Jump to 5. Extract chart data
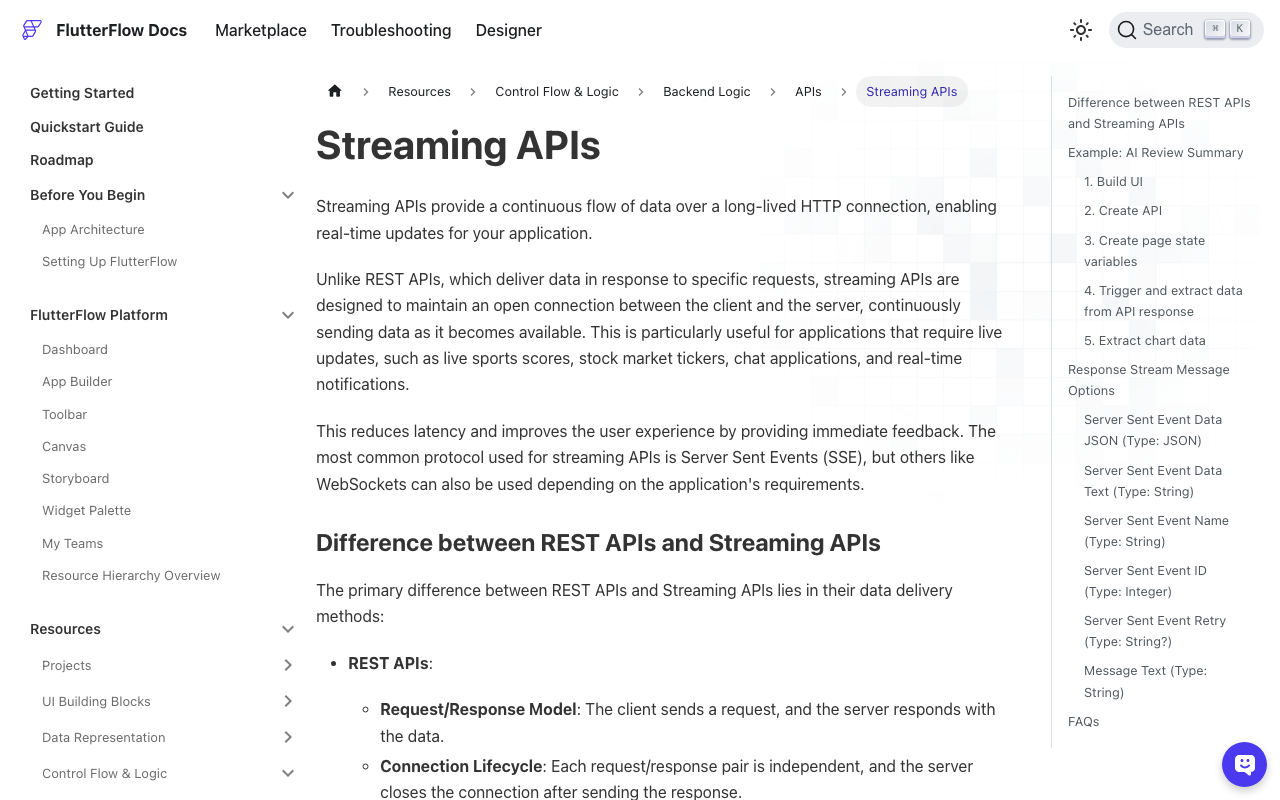This screenshot has height=800, width=1280. click(1145, 340)
